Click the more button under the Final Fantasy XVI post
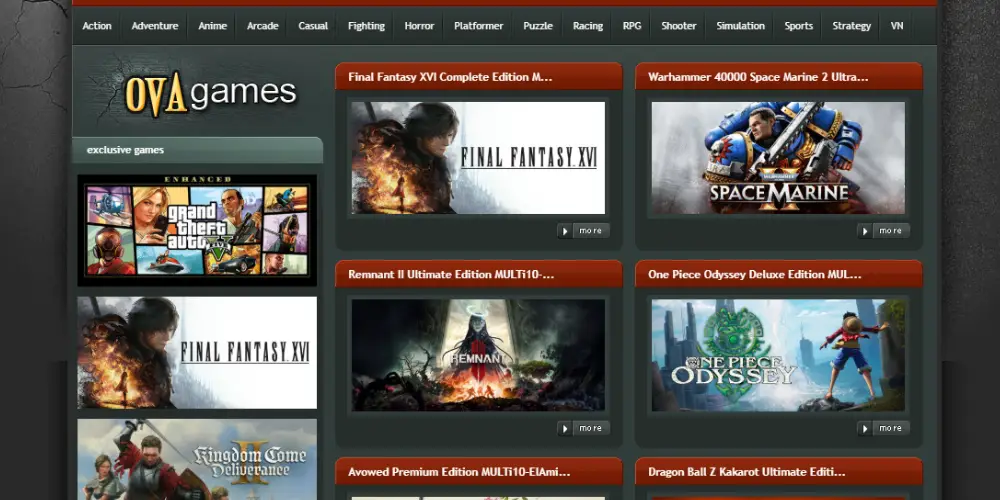 click(x=584, y=231)
